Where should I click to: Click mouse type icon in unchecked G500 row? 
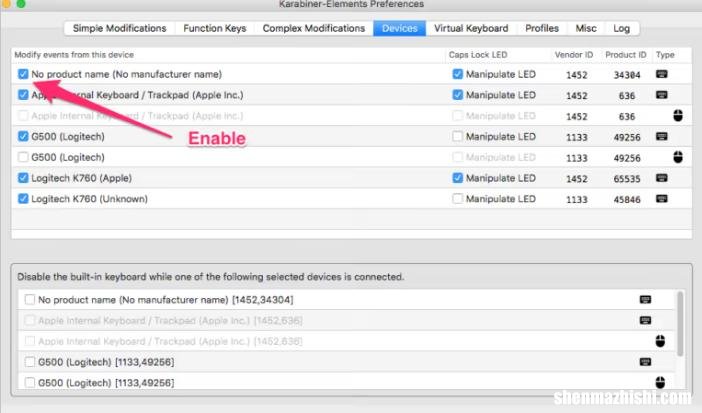coord(678,157)
